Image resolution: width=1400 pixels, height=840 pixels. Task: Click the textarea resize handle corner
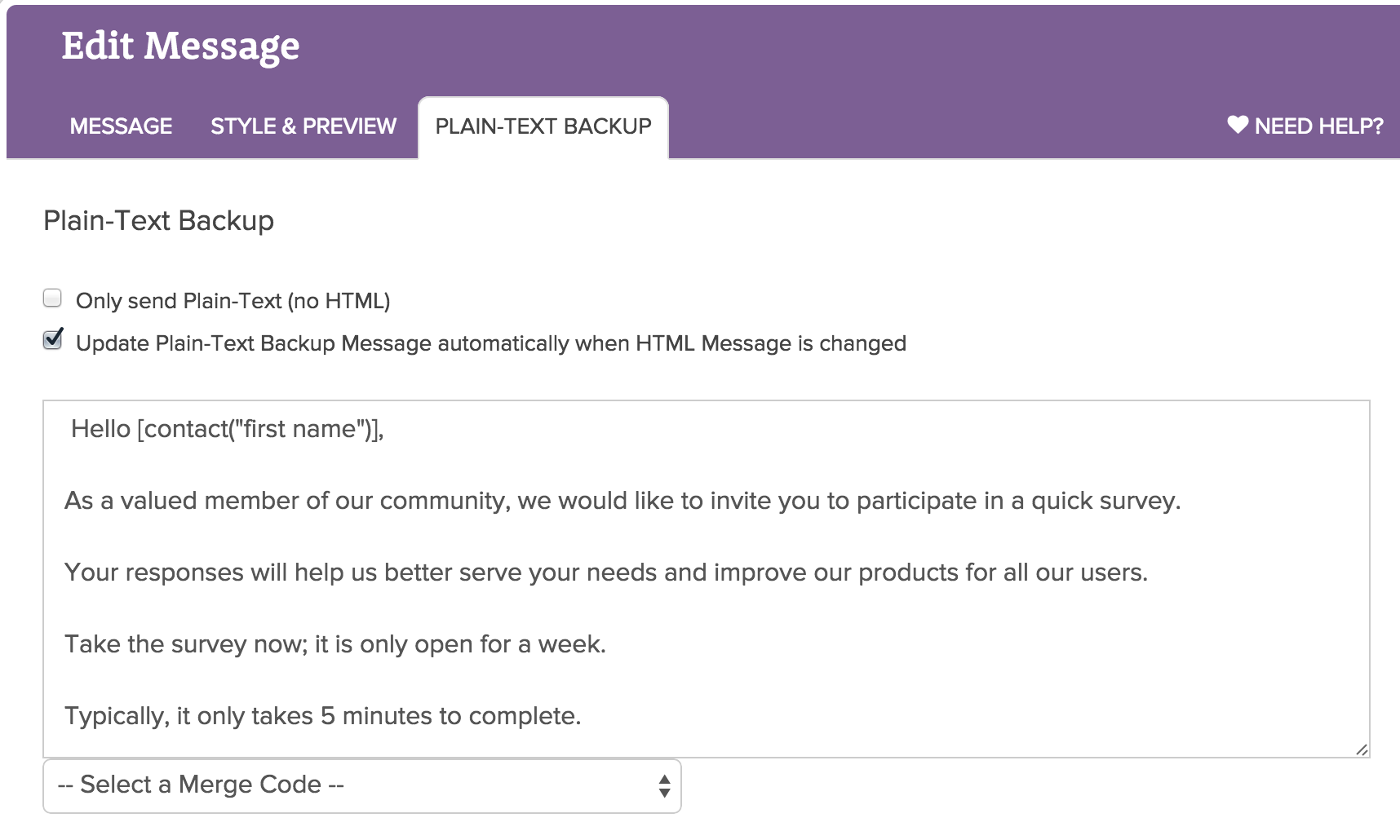[1361, 749]
